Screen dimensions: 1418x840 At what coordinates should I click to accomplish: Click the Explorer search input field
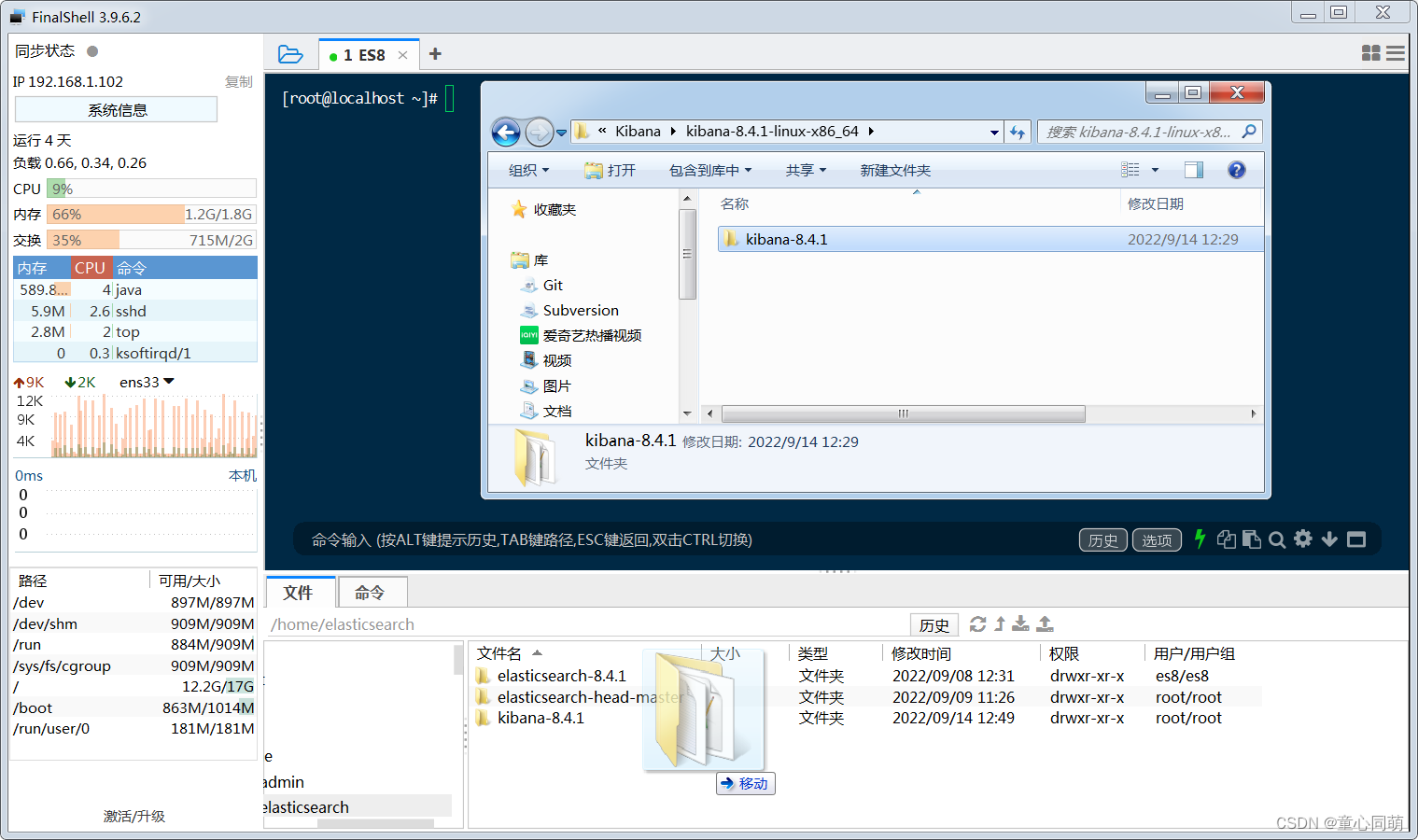click(1139, 132)
